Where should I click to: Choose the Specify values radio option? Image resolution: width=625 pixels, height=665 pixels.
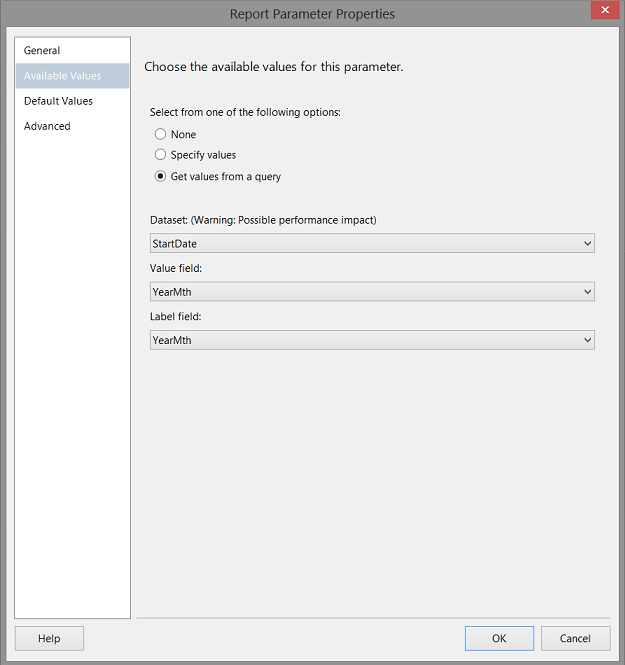[x=161, y=155]
